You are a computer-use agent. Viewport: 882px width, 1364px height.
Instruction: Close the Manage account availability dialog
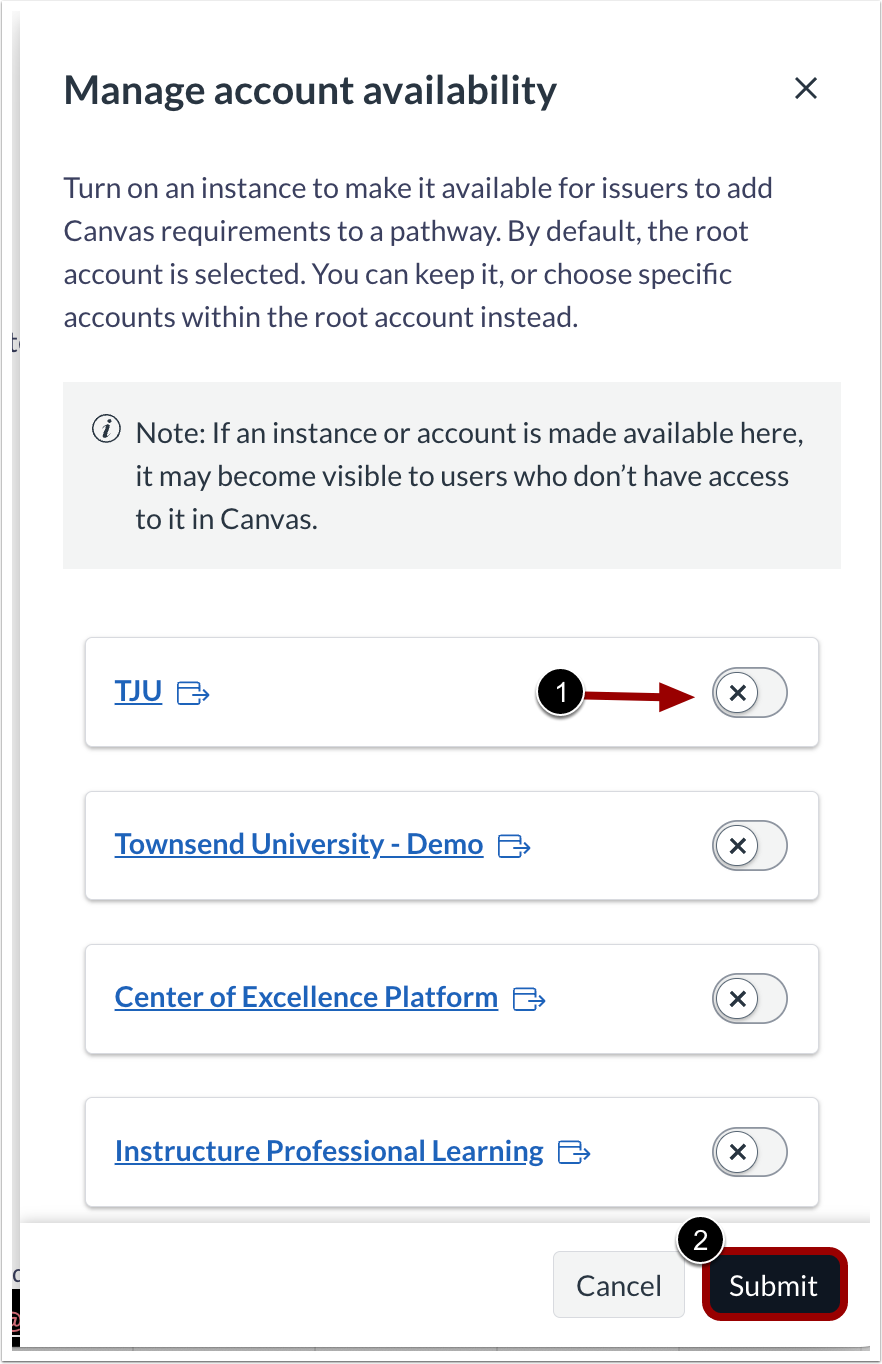click(806, 88)
